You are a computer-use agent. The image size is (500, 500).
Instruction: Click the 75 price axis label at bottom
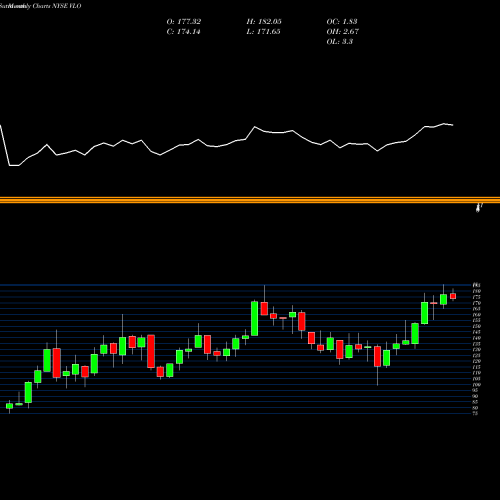[x=475, y=413]
